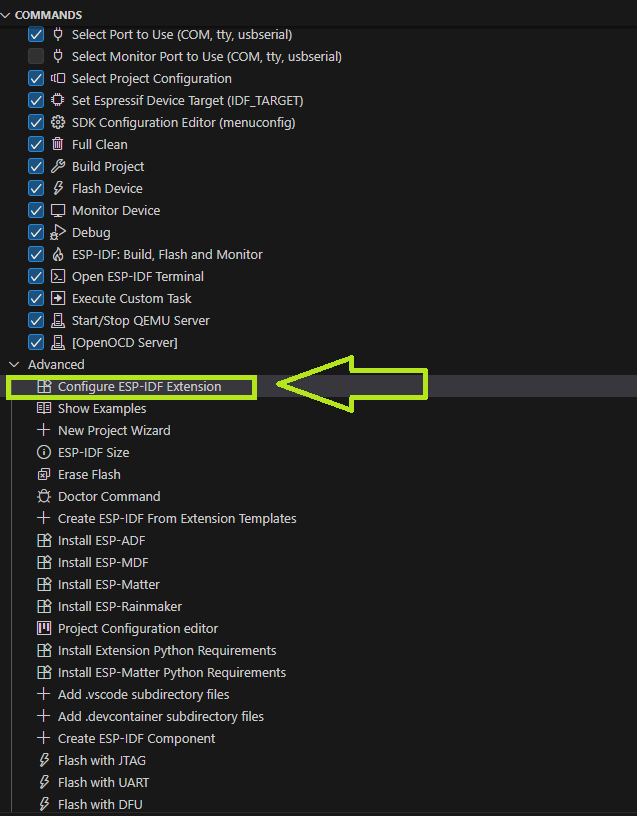Click the Debug bug-play icon
Screen dimensions: 637x816
(58, 233)
